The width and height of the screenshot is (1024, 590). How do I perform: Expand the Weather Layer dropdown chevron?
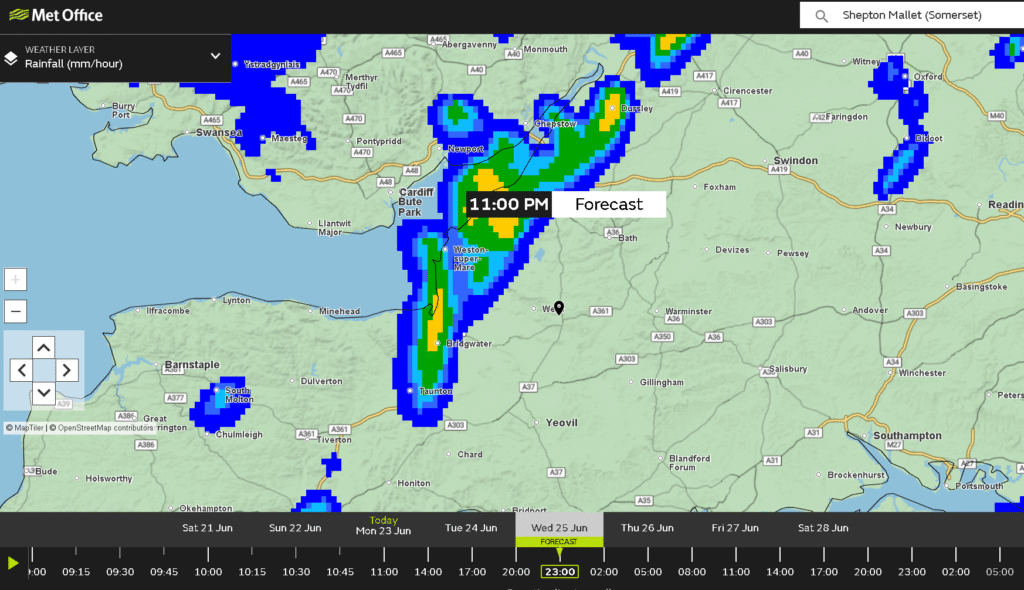coord(215,56)
